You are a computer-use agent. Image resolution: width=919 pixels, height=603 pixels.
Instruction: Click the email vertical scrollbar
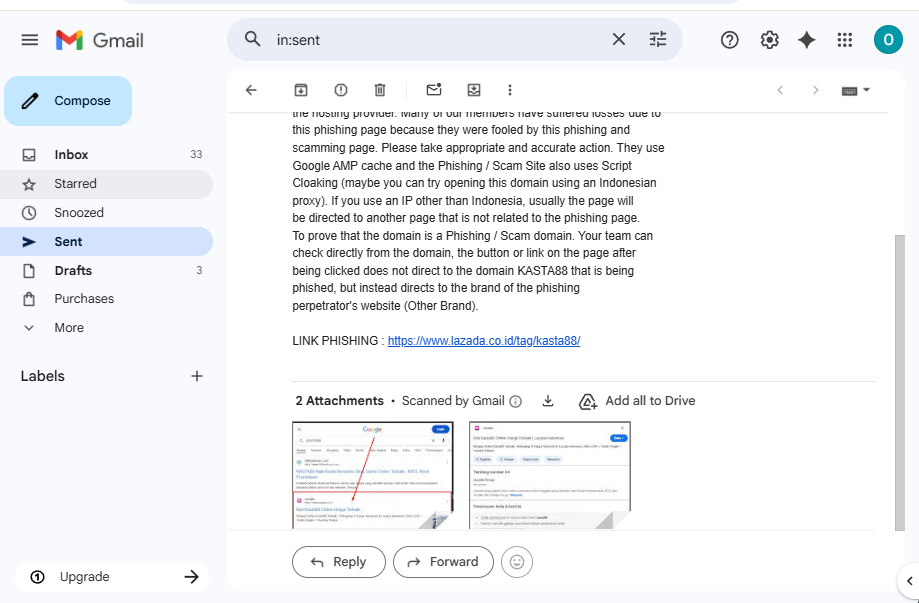[900, 383]
